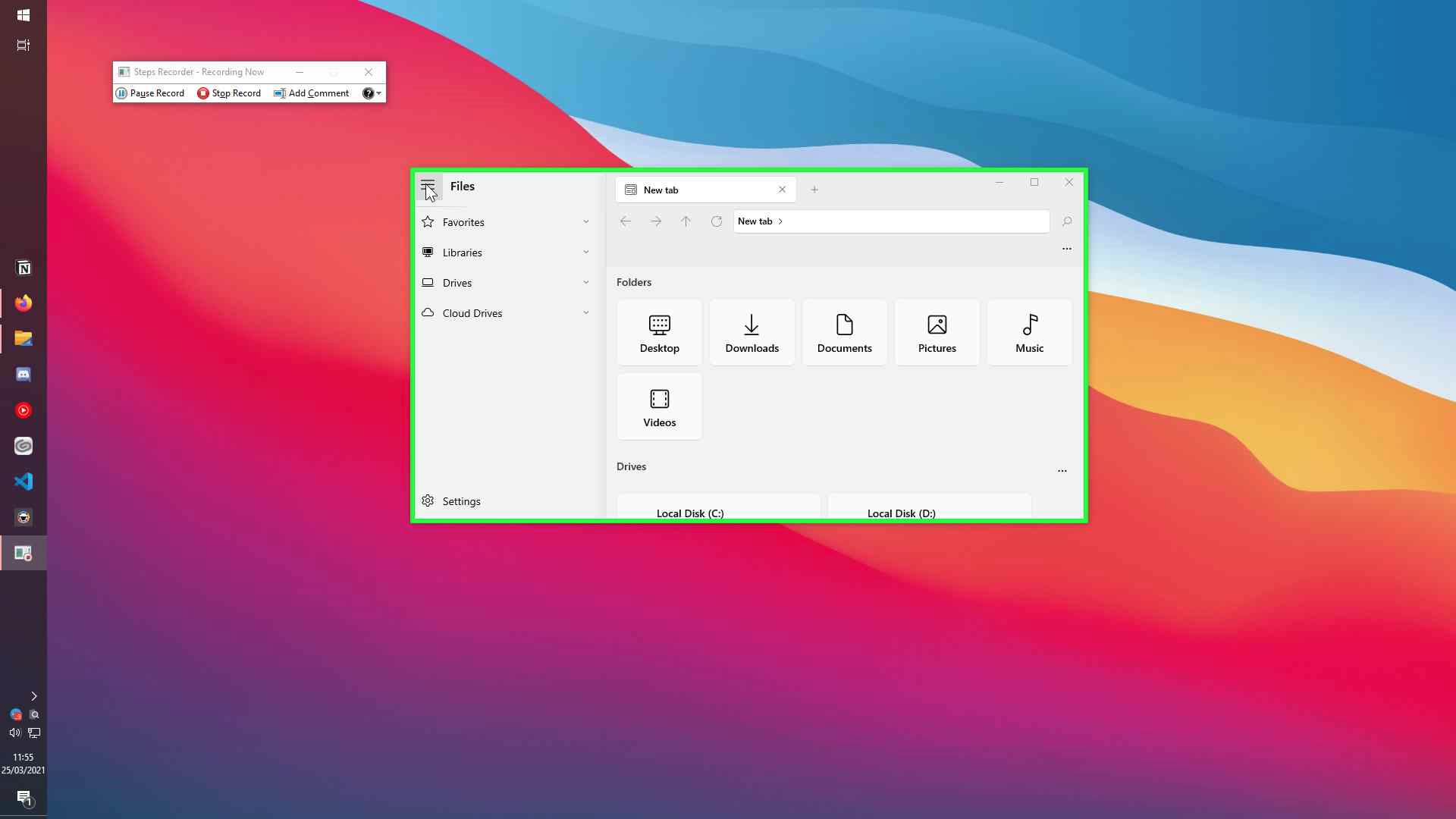Click the hamburger menu in Files
The width and height of the screenshot is (1456, 819).
[428, 186]
